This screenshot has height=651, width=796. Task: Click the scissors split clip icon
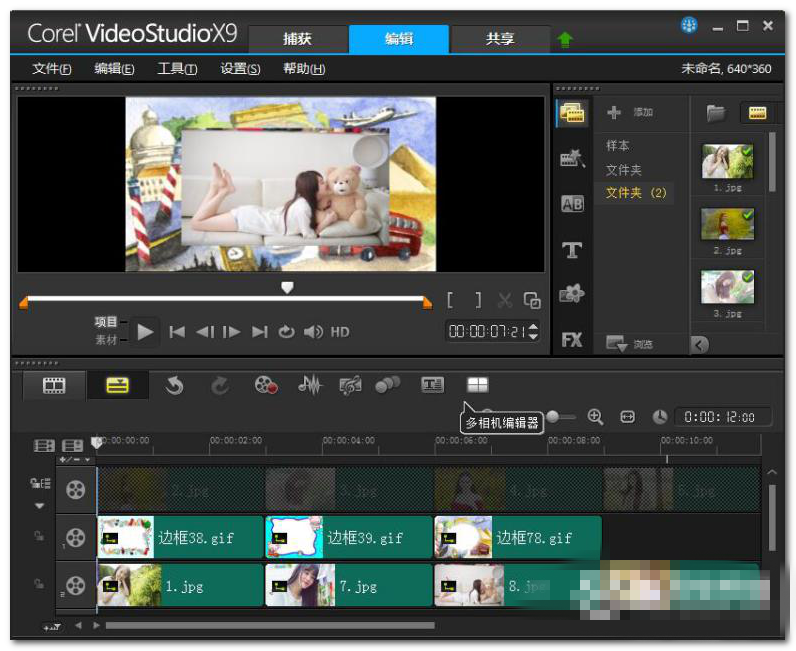505,300
